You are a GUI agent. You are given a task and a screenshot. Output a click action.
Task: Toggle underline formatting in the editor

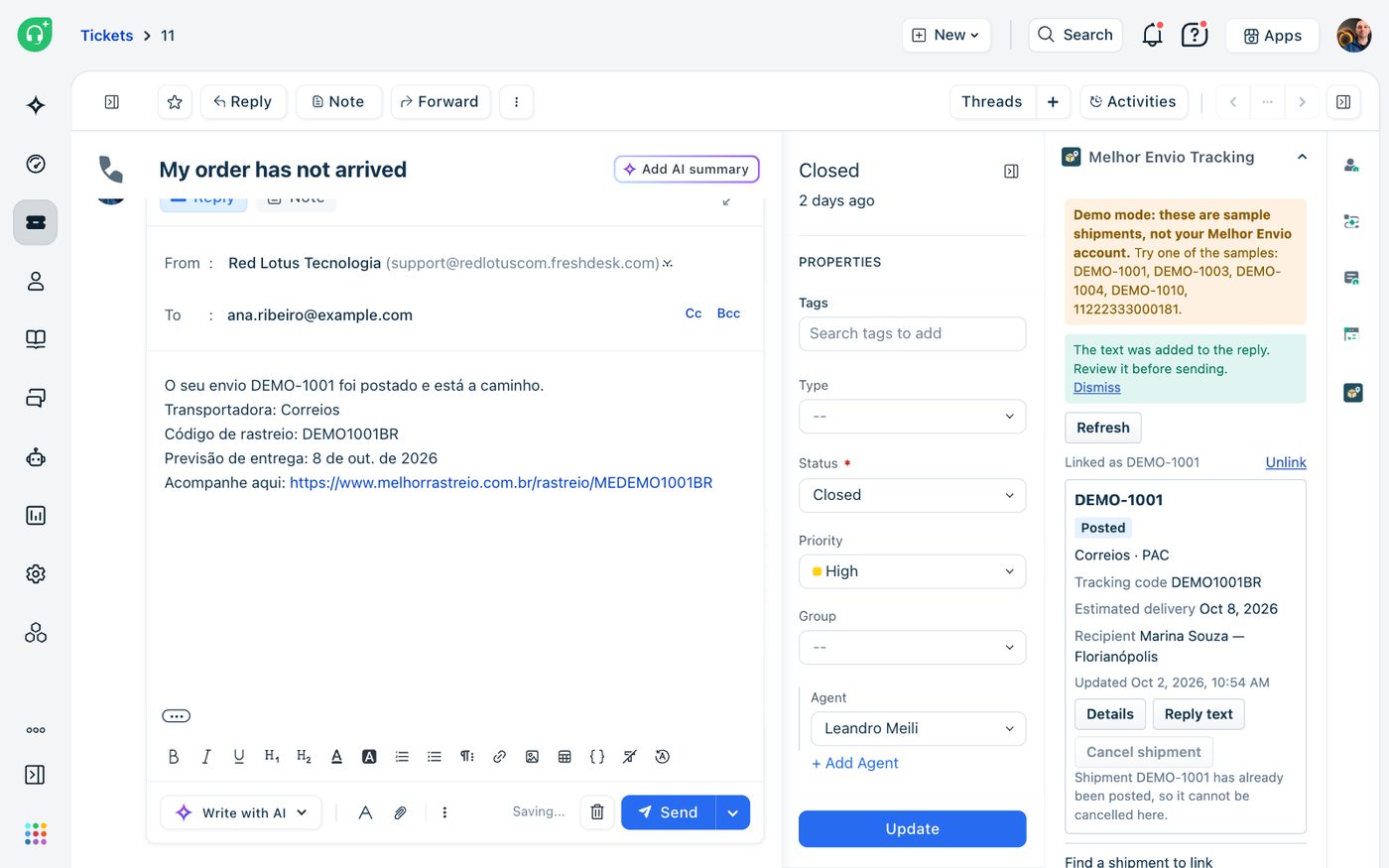click(x=239, y=757)
